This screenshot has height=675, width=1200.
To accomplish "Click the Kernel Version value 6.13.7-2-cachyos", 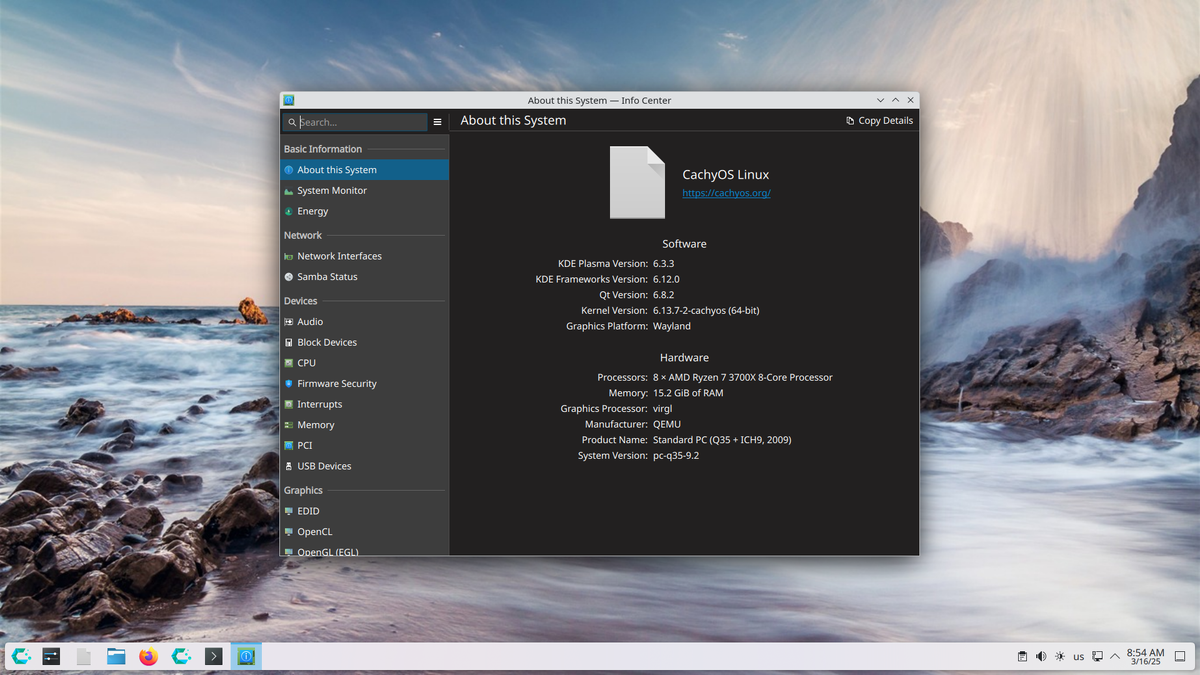I will point(706,311).
